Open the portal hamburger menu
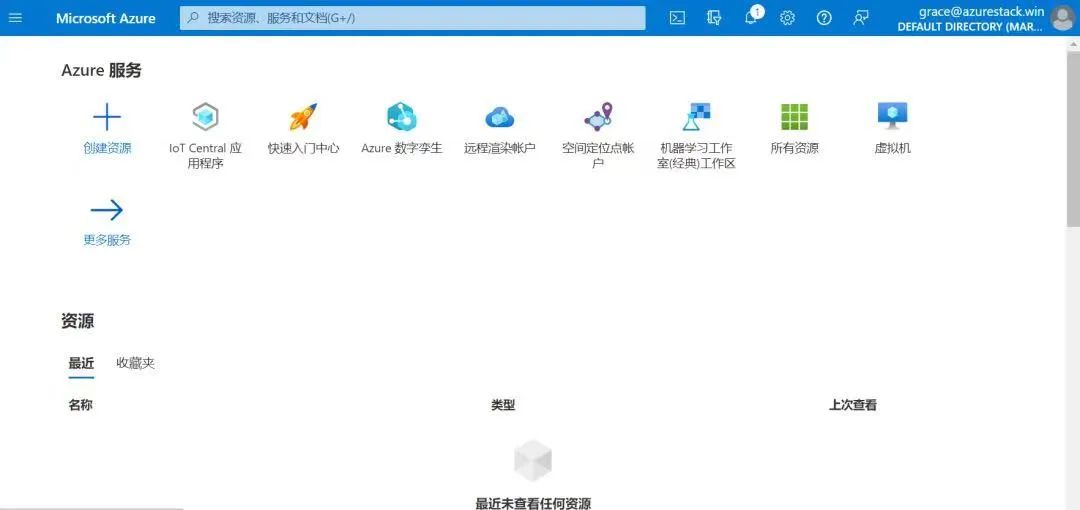 tap(15, 18)
